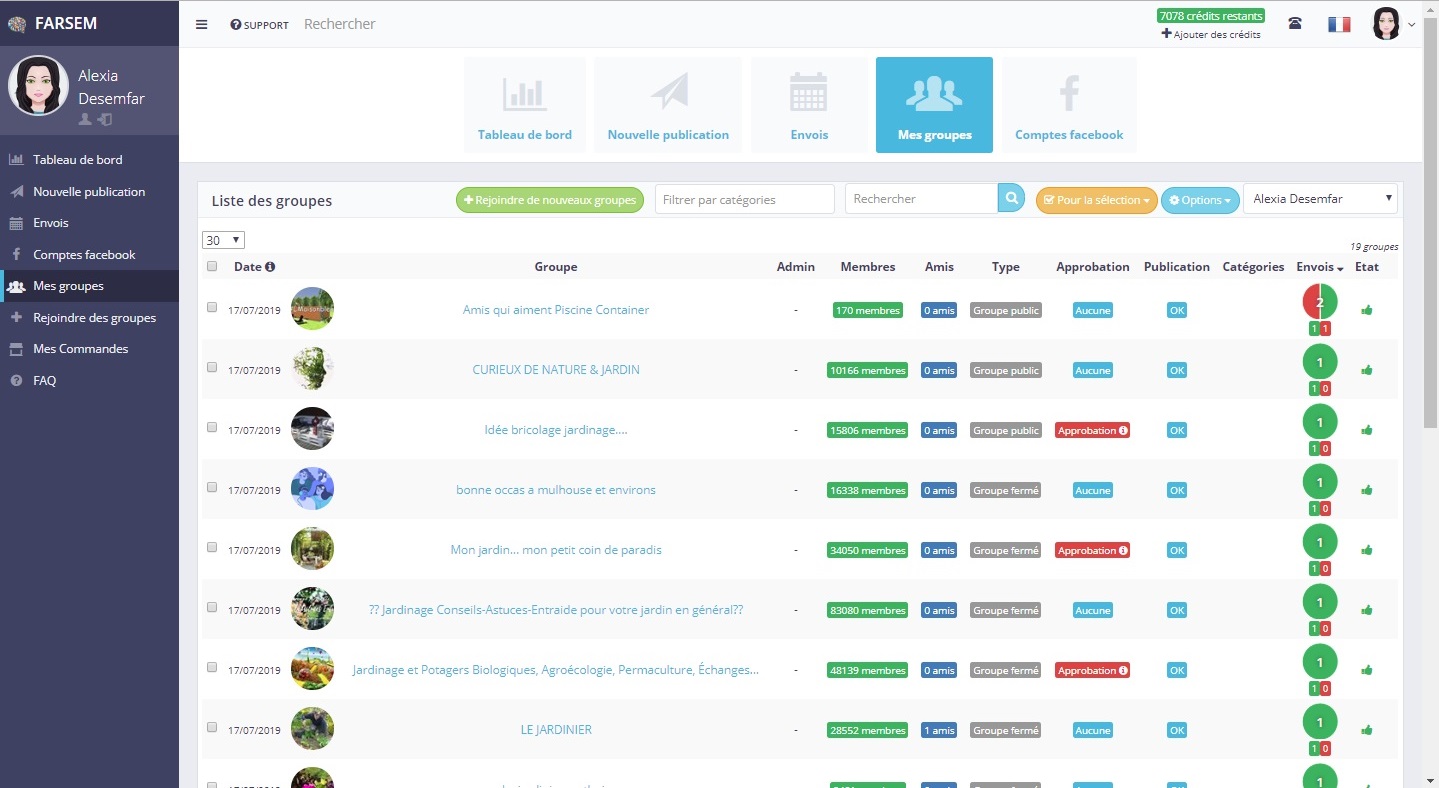
Task: Click the phone icon in top bar
Action: (1295, 24)
